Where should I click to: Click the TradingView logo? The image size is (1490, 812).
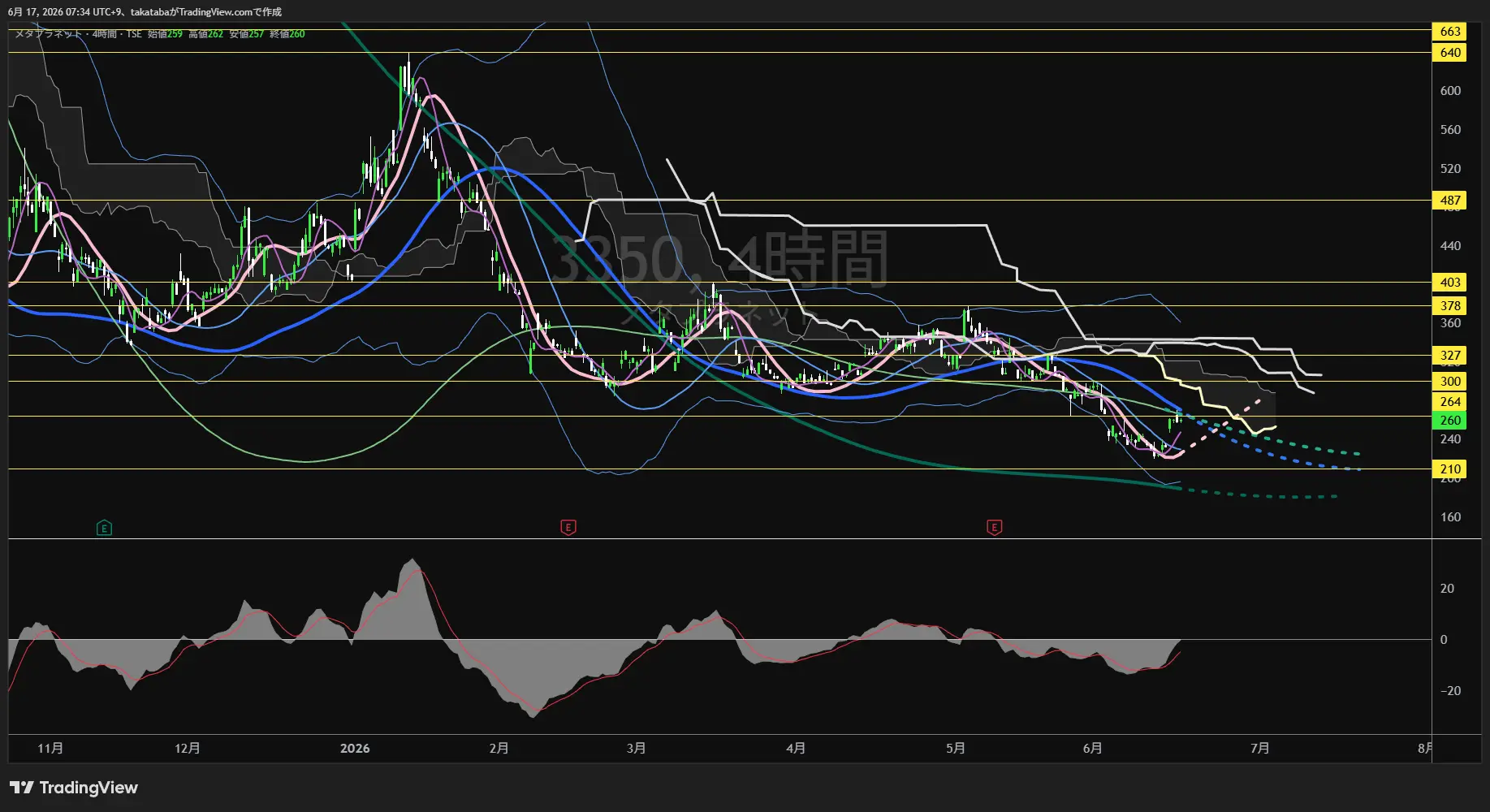point(74,788)
